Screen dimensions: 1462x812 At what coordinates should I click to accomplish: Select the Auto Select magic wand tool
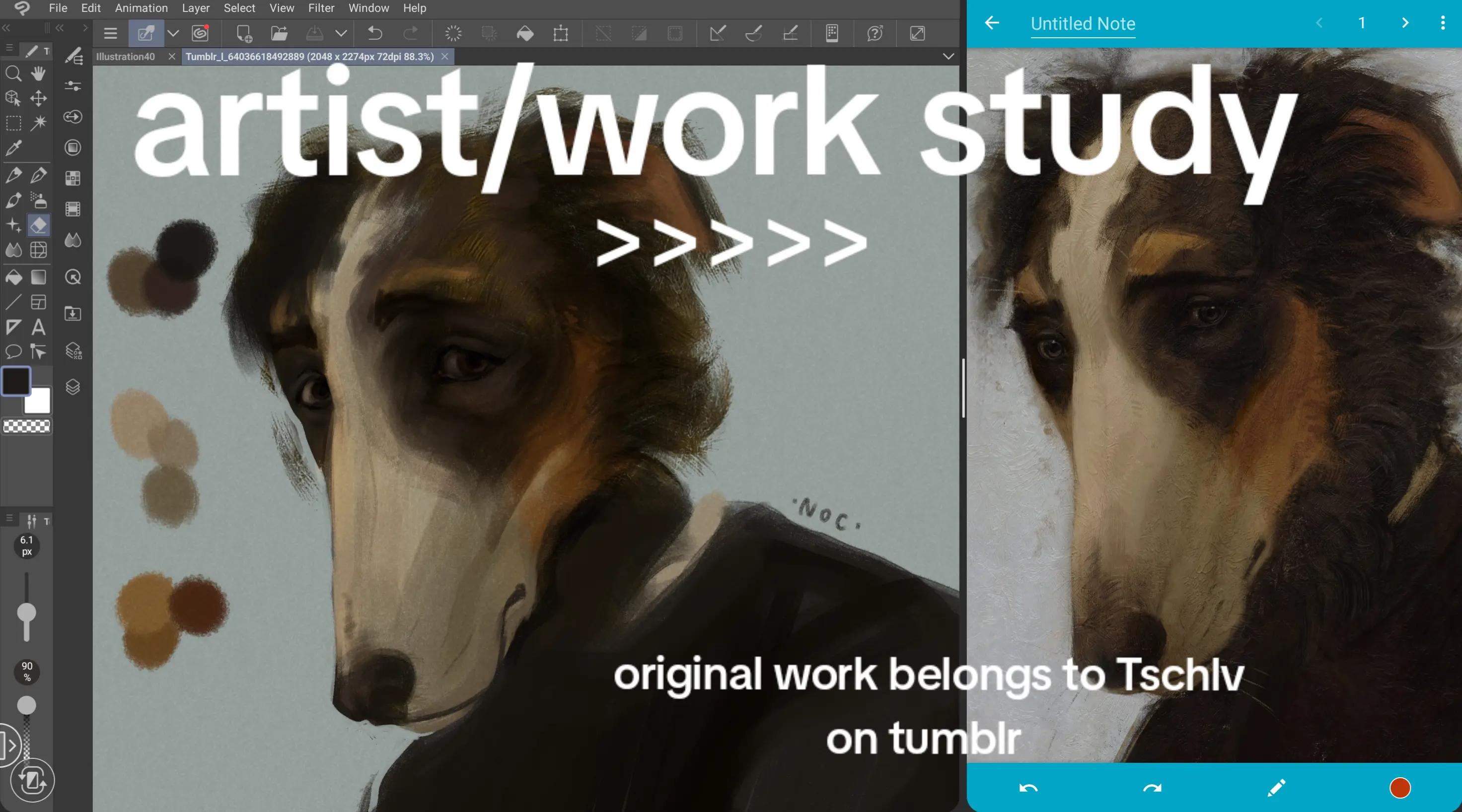coord(39,123)
